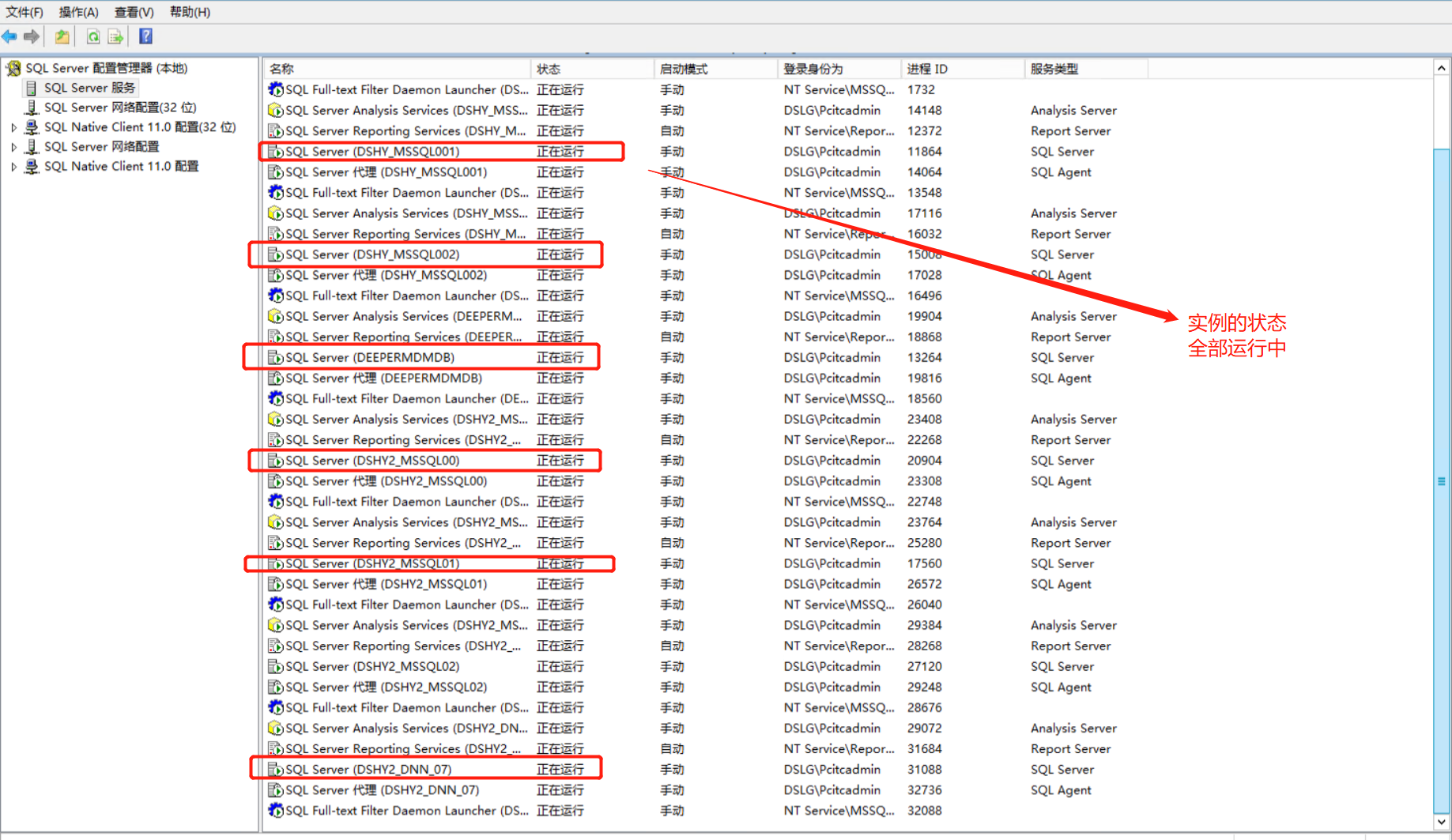
Task: Click the service list's scroll down arrow
Action: pyautogui.click(x=1442, y=822)
